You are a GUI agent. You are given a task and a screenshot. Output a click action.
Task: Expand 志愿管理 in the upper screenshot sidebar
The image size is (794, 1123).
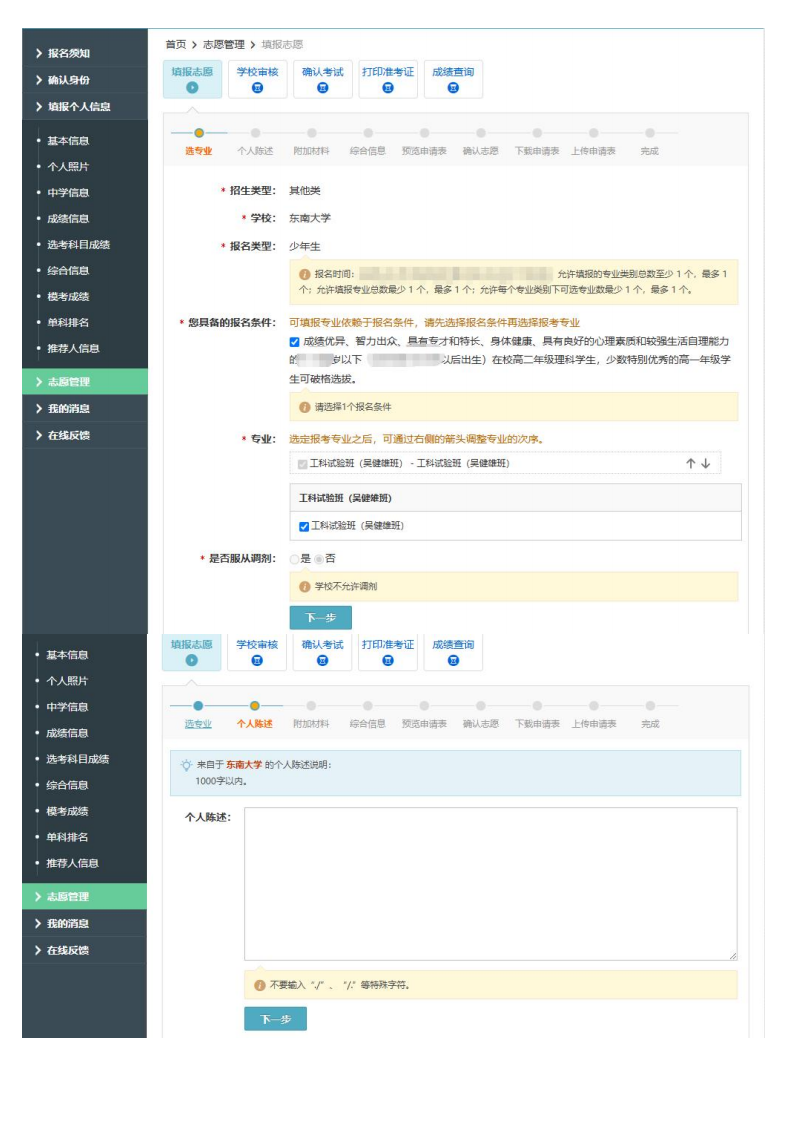pos(84,382)
